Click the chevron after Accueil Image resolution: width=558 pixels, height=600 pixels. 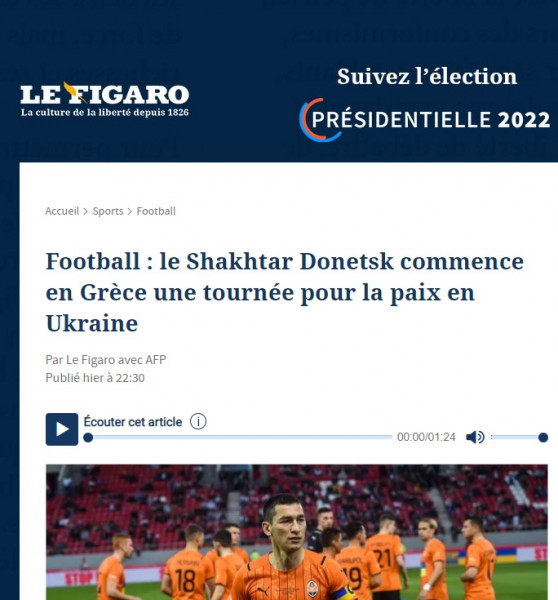click(86, 212)
